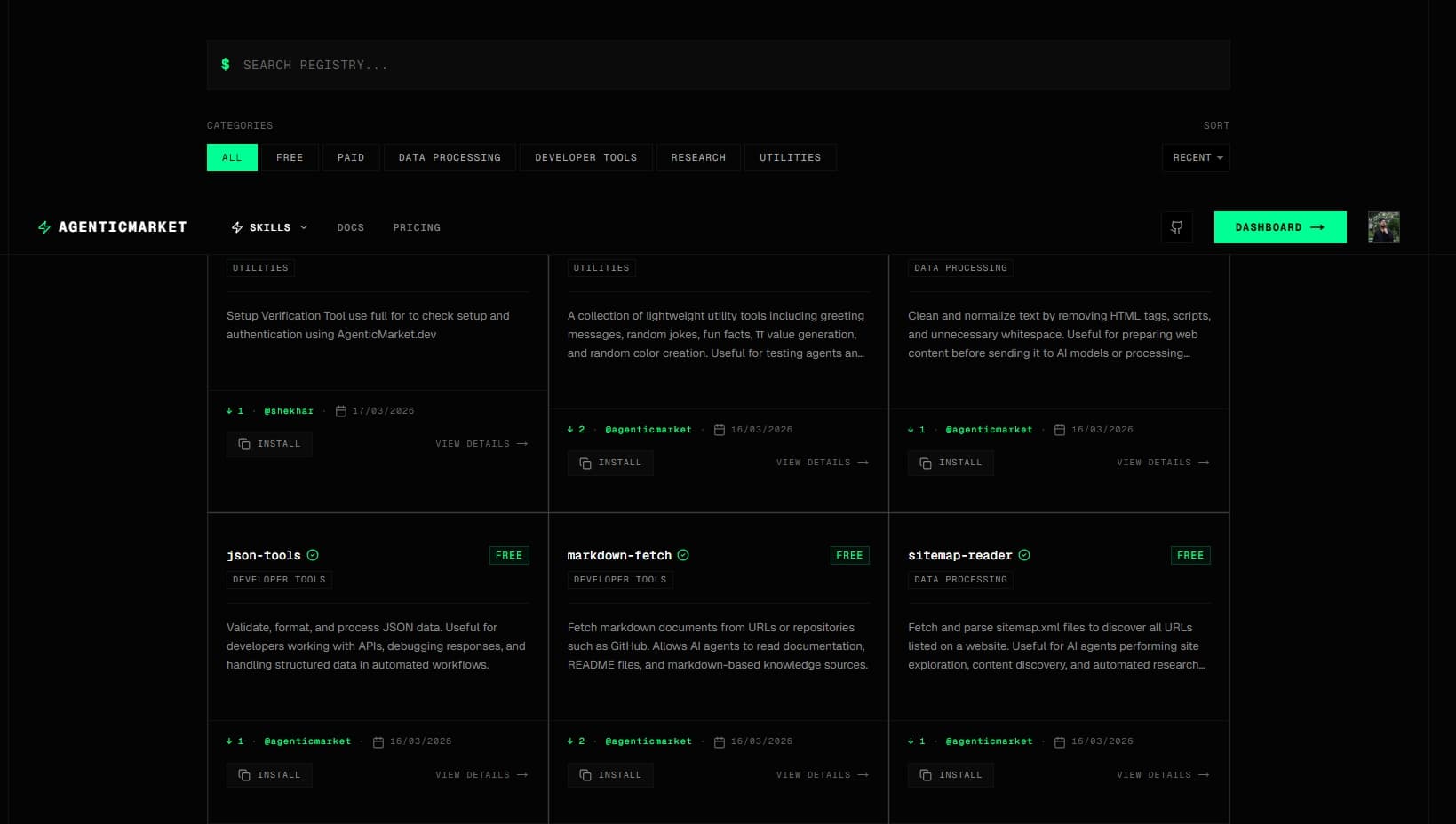Click the user profile avatar
The image size is (1456, 824).
(x=1383, y=227)
